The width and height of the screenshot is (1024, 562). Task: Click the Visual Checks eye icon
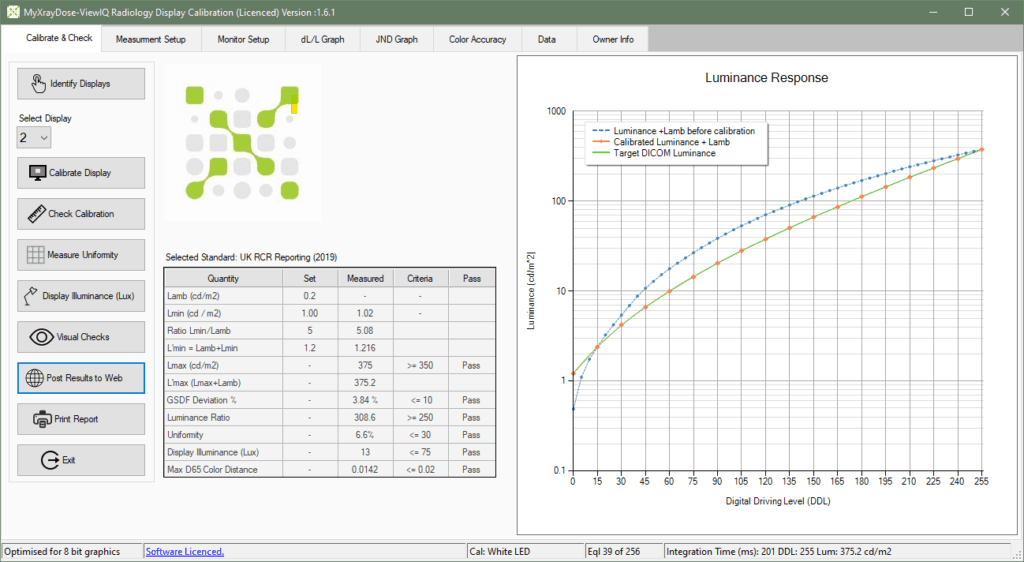coord(42,337)
